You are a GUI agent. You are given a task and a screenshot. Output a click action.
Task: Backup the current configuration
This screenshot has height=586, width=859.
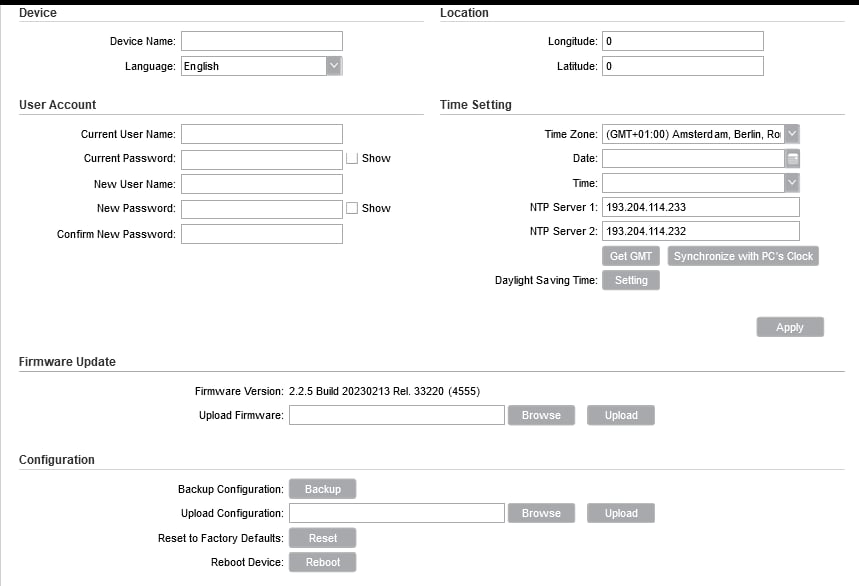coord(323,489)
